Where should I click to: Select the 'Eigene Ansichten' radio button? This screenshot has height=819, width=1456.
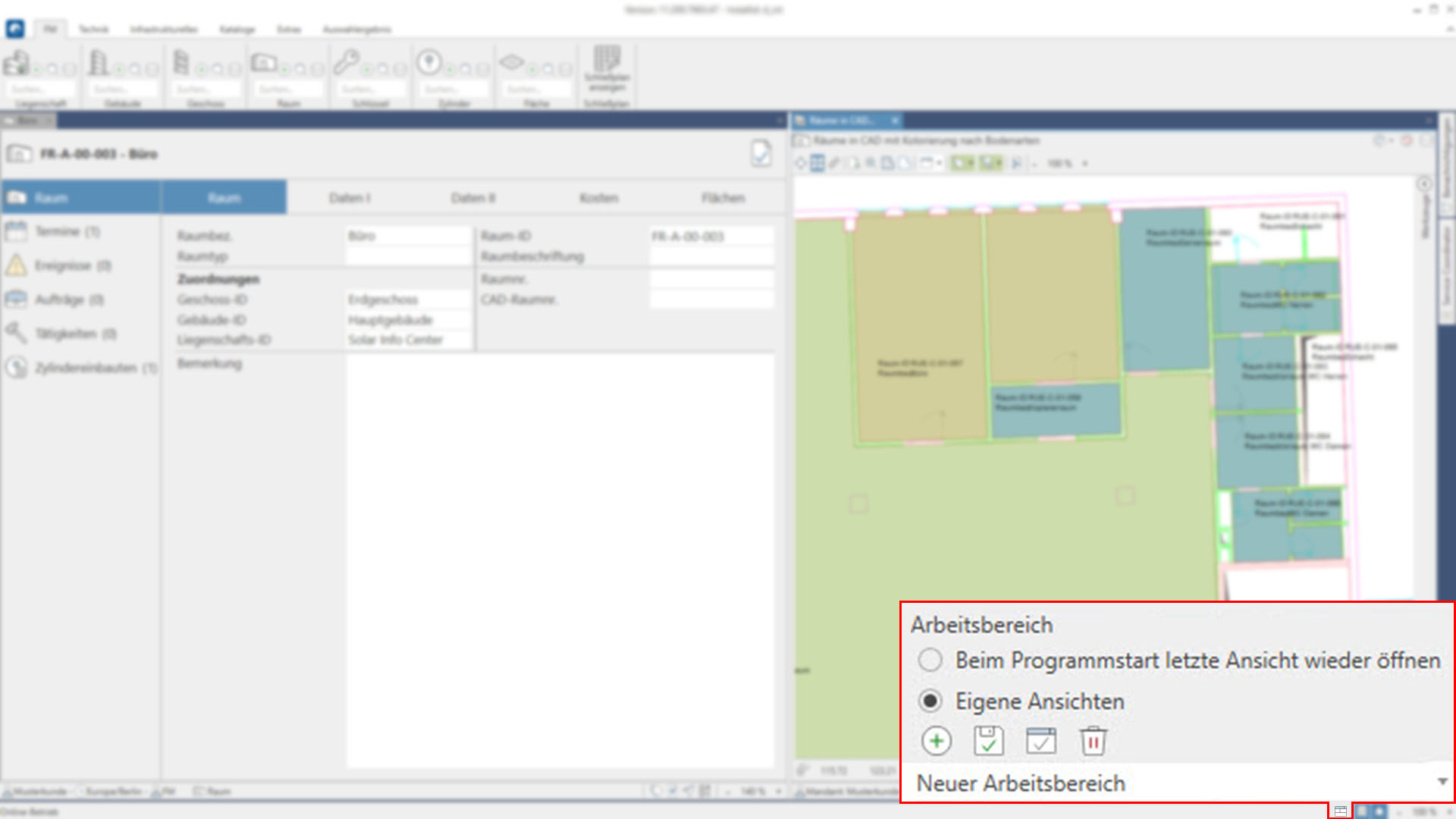pos(930,701)
